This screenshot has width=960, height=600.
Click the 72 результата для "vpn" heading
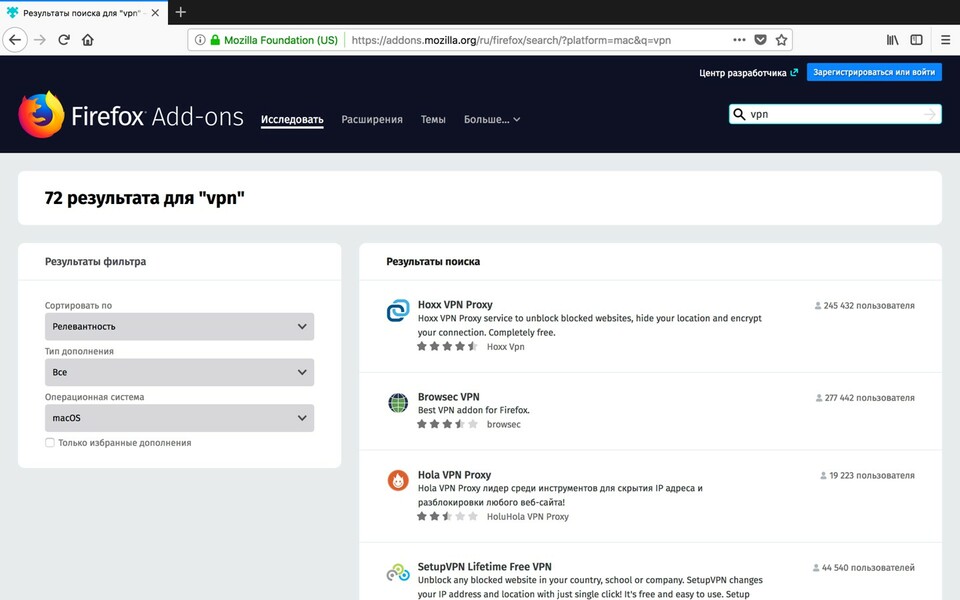(144, 198)
